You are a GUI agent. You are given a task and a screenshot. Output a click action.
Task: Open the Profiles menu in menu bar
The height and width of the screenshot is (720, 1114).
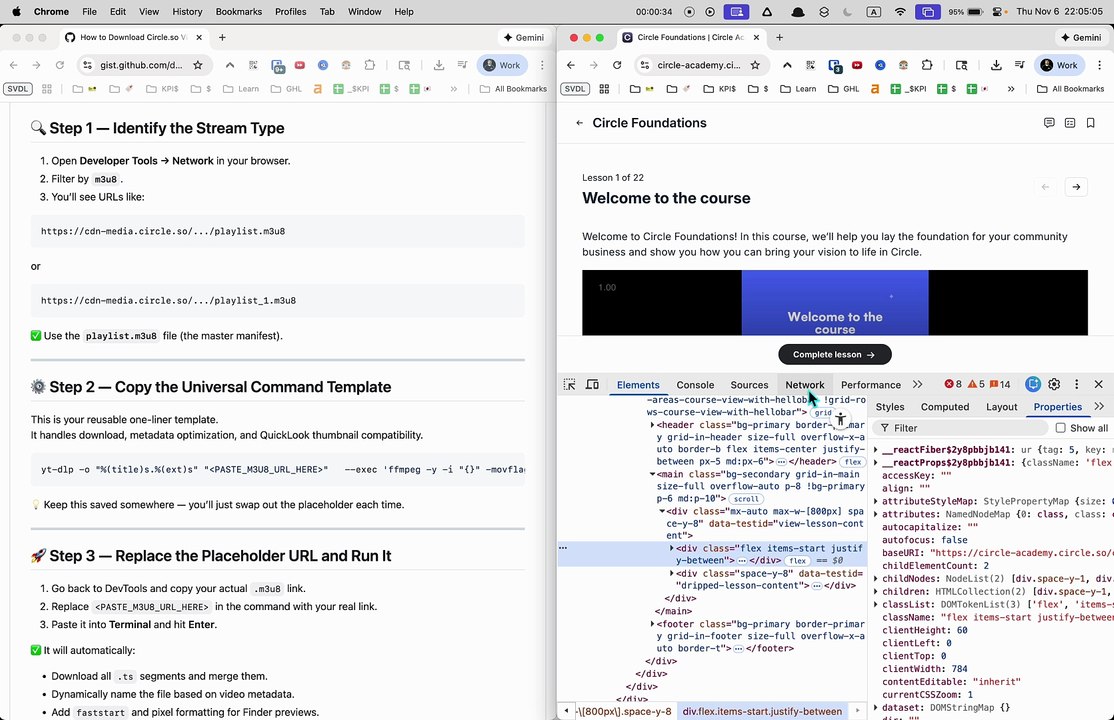(291, 11)
